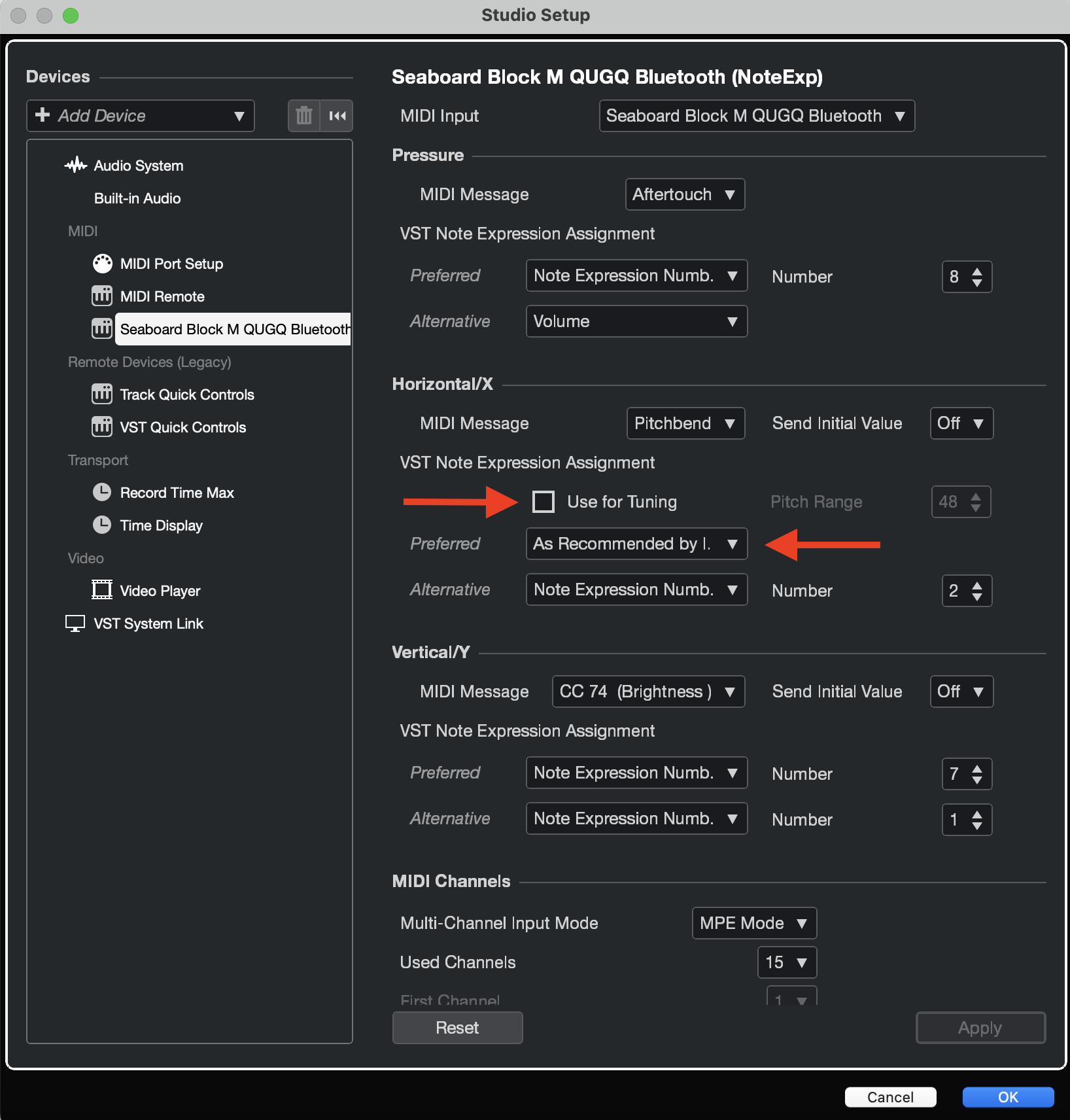Image resolution: width=1070 pixels, height=1120 pixels.
Task: Click the plus icon in Add Device
Action: (x=43, y=114)
